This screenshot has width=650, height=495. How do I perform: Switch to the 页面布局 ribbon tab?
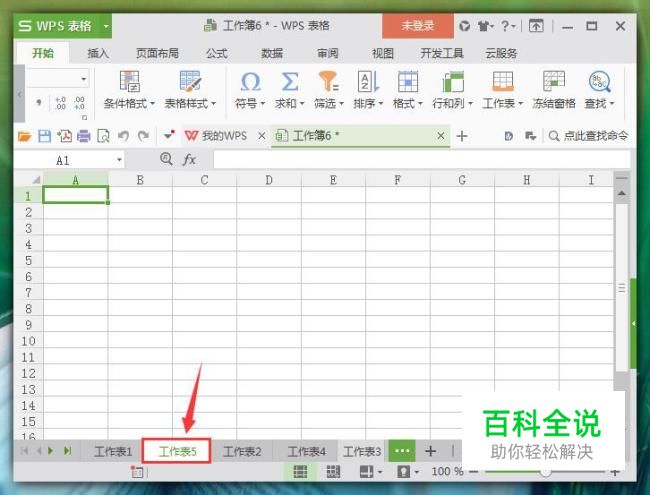click(158, 53)
